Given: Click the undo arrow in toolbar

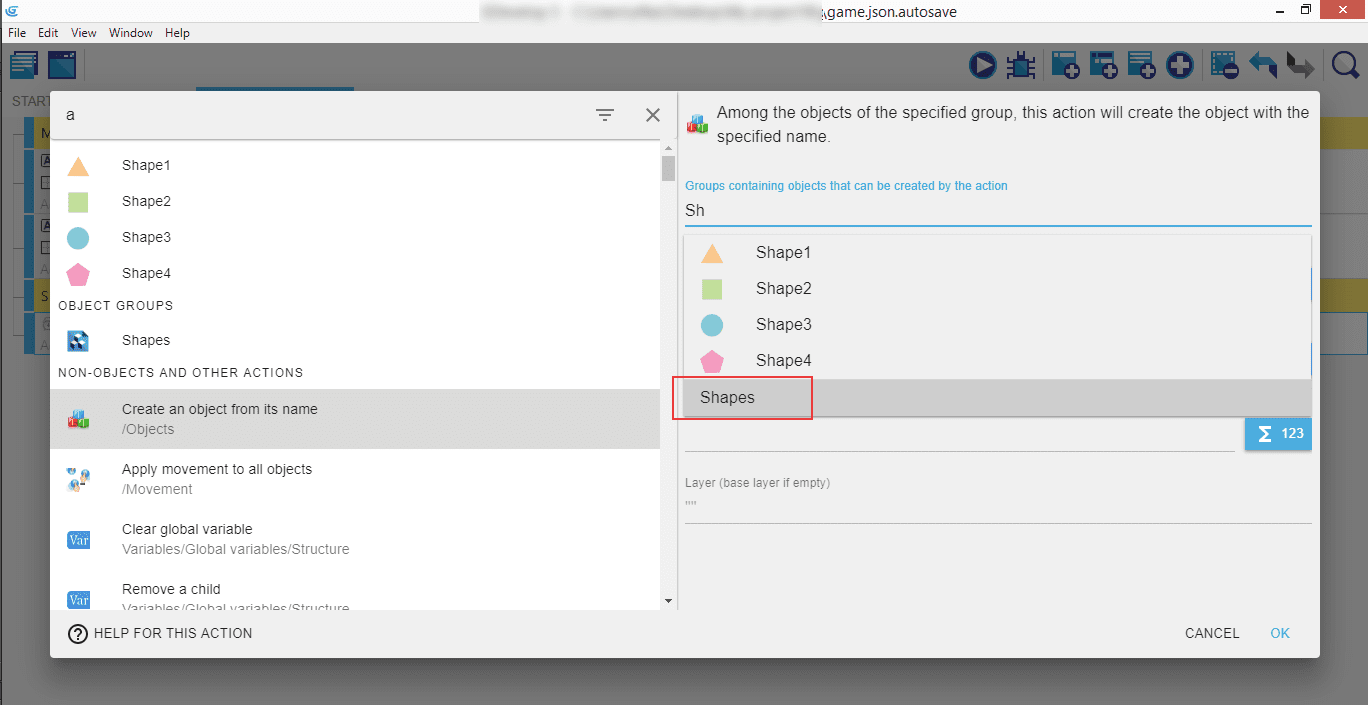Looking at the screenshot, I should 1263,66.
